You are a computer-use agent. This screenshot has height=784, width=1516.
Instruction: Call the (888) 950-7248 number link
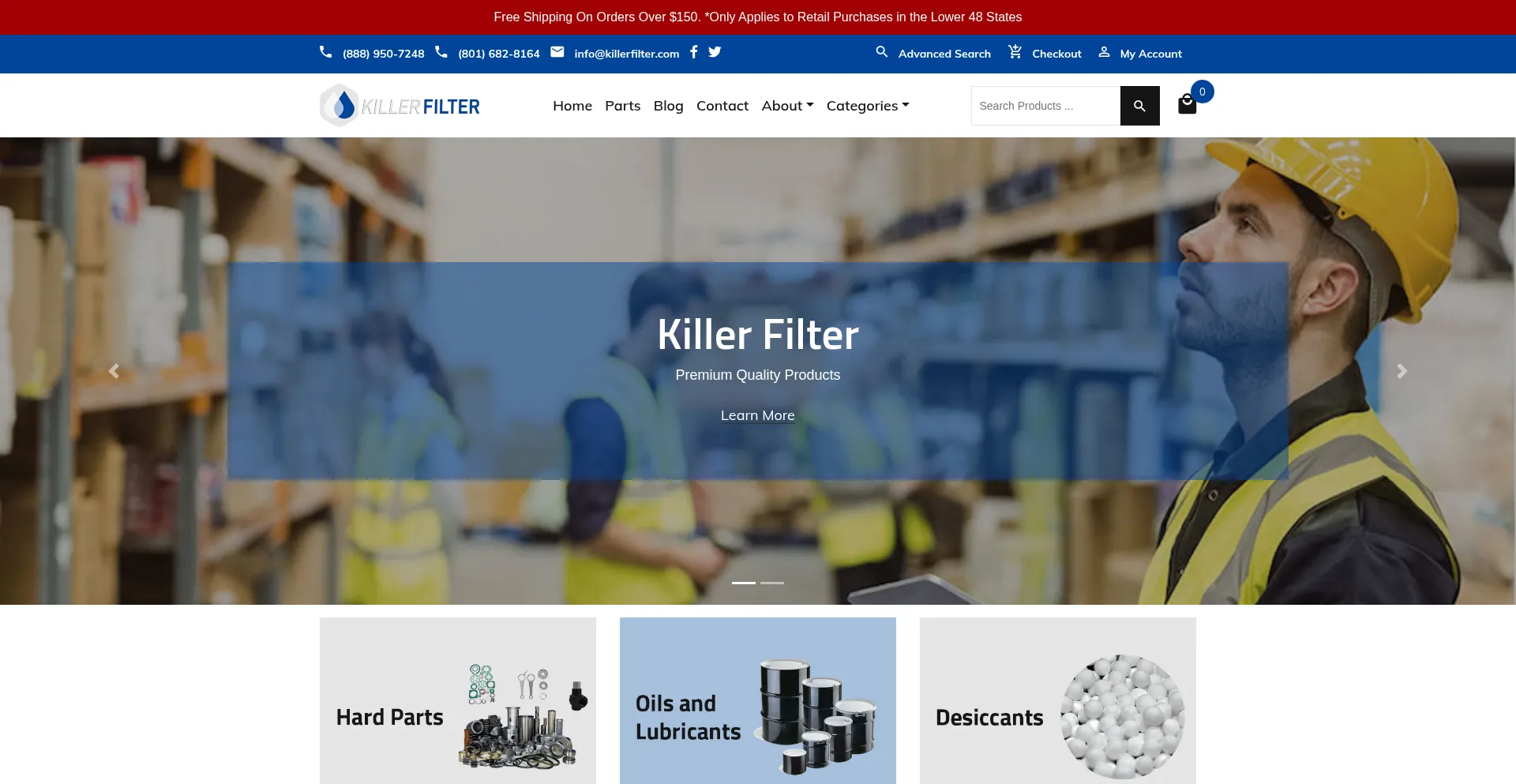[384, 54]
